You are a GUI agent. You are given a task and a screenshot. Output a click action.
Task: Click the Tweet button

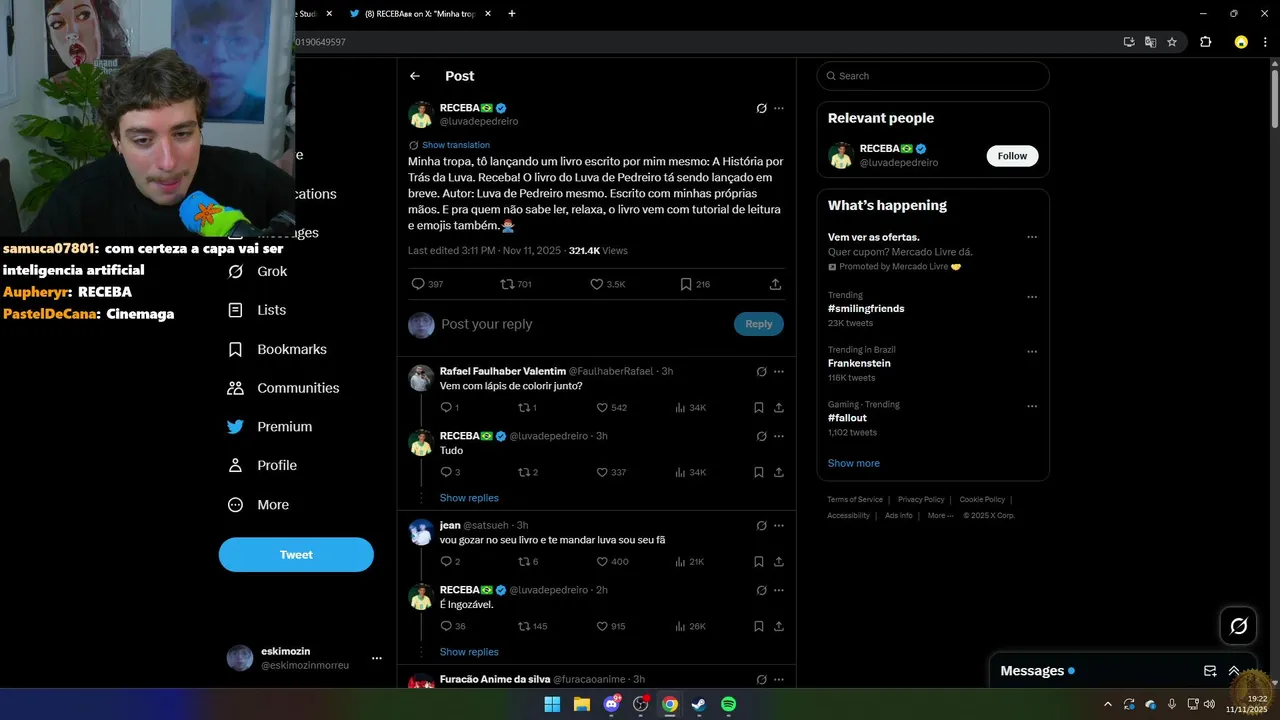click(x=296, y=555)
